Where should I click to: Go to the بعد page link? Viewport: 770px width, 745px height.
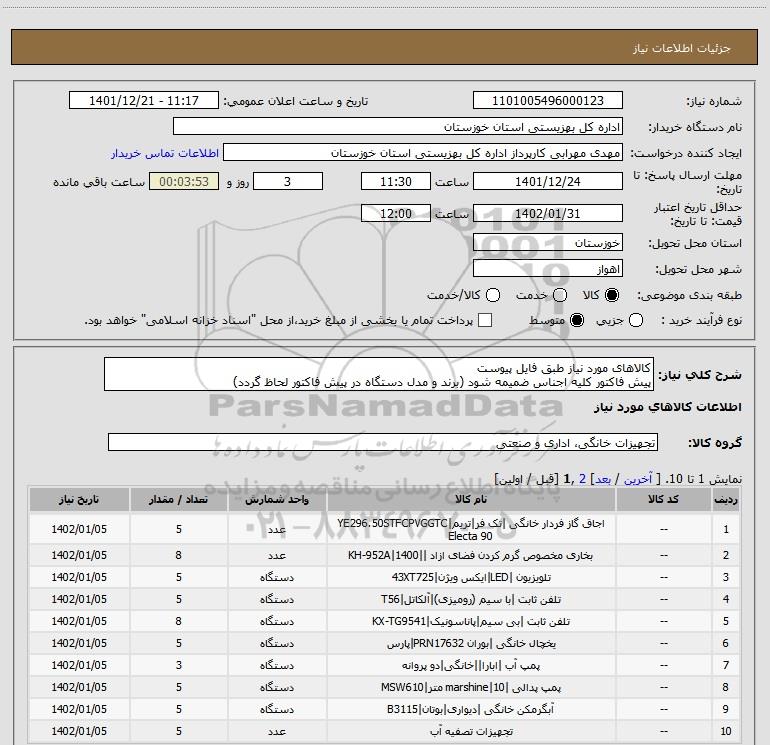point(603,479)
